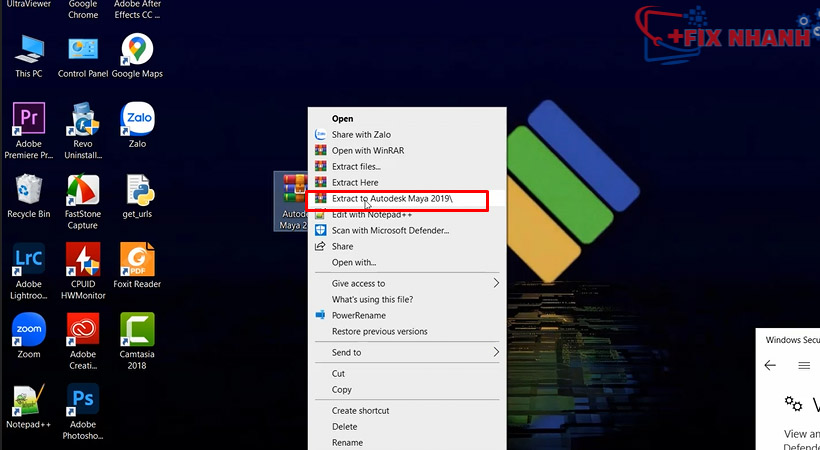Screen dimensions: 820x450
Task: Choose PowerRename option
Action: (x=407, y=316)
